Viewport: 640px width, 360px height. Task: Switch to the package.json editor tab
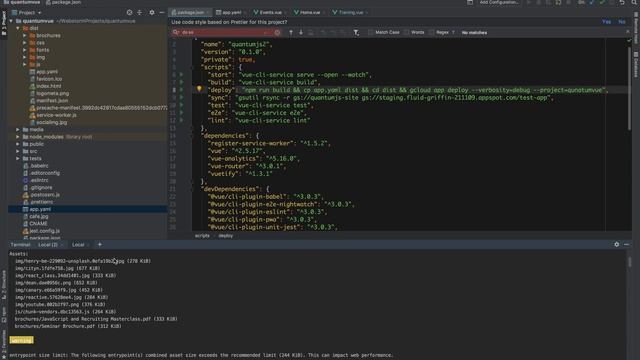190,13
